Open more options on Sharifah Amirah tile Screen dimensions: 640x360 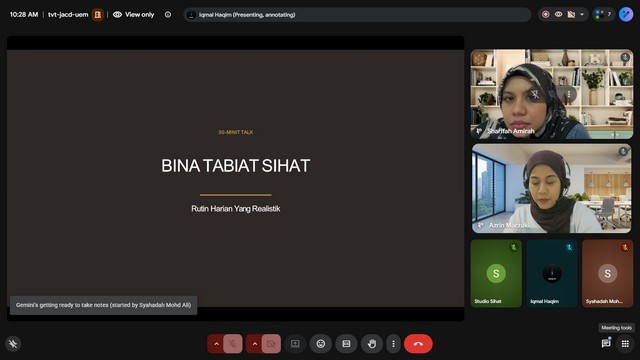[569, 94]
